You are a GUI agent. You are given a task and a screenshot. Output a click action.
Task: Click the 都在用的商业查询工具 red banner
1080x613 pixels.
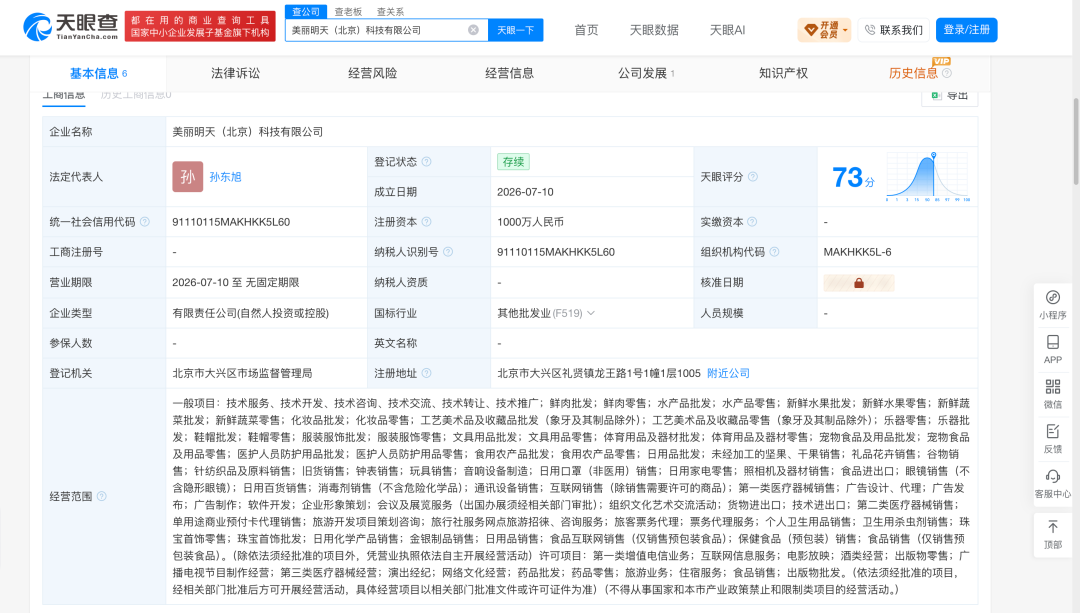click(x=200, y=26)
